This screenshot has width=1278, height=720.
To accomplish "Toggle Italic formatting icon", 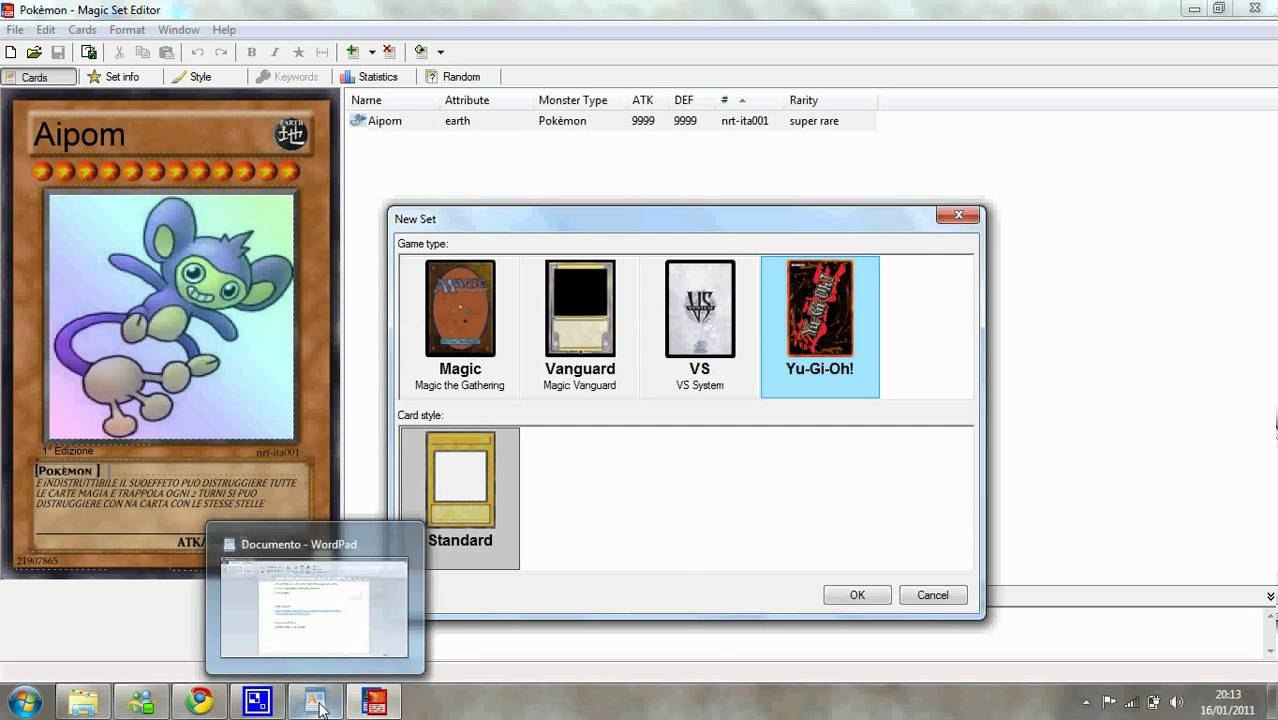I will [x=275, y=52].
